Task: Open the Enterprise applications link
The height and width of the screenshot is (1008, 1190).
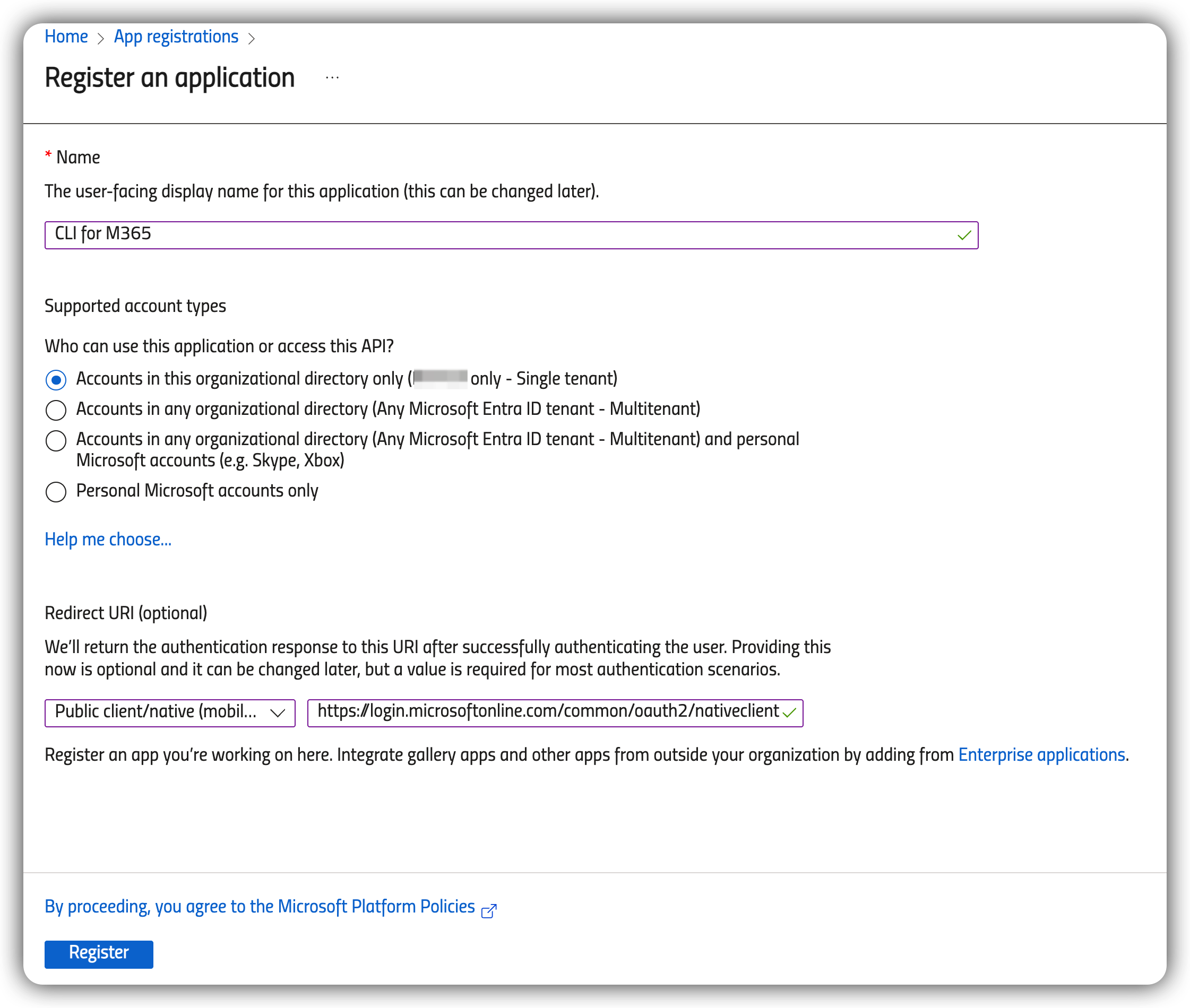Action: 1041,755
